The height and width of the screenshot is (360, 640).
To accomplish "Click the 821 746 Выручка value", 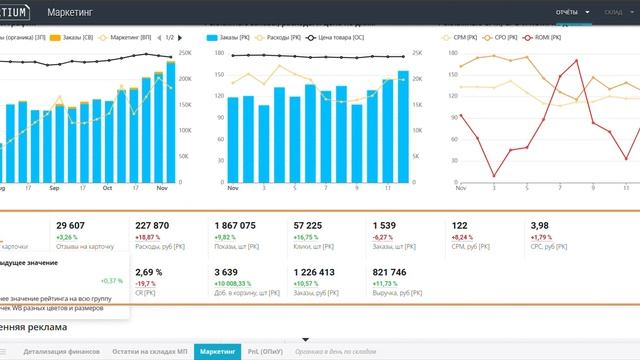I will 389,272.
